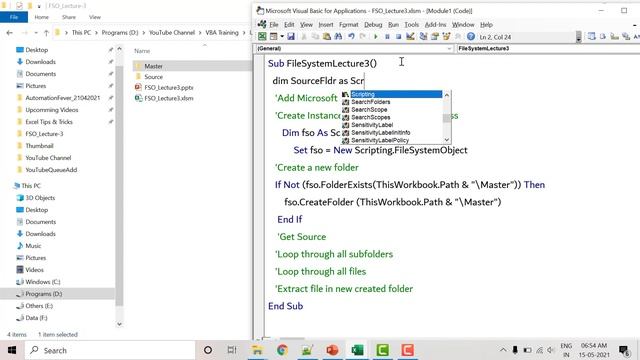Click the Windows Start button
The width and height of the screenshot is (640, 360).
tap(12, 350)
